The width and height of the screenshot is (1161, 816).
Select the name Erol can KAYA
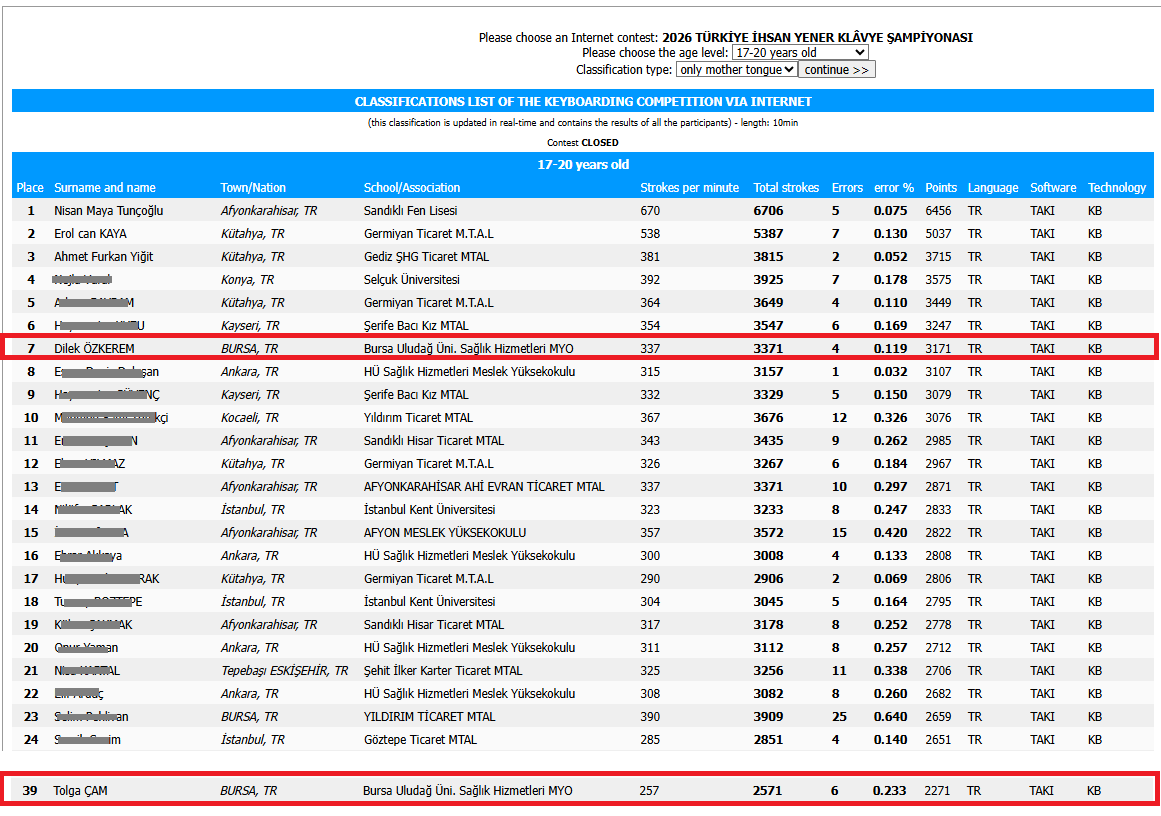coord(90,234)
